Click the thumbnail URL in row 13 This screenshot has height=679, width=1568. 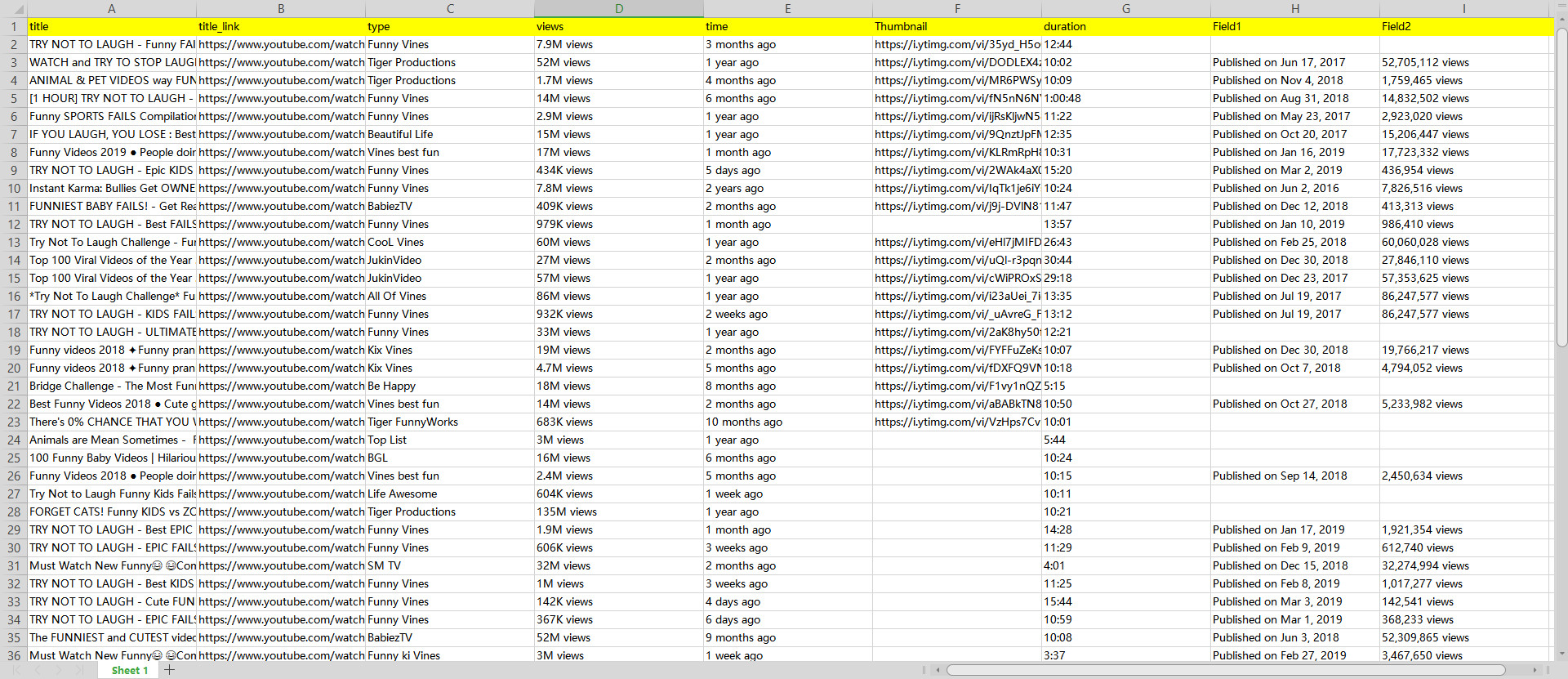[x=956, y=242]
